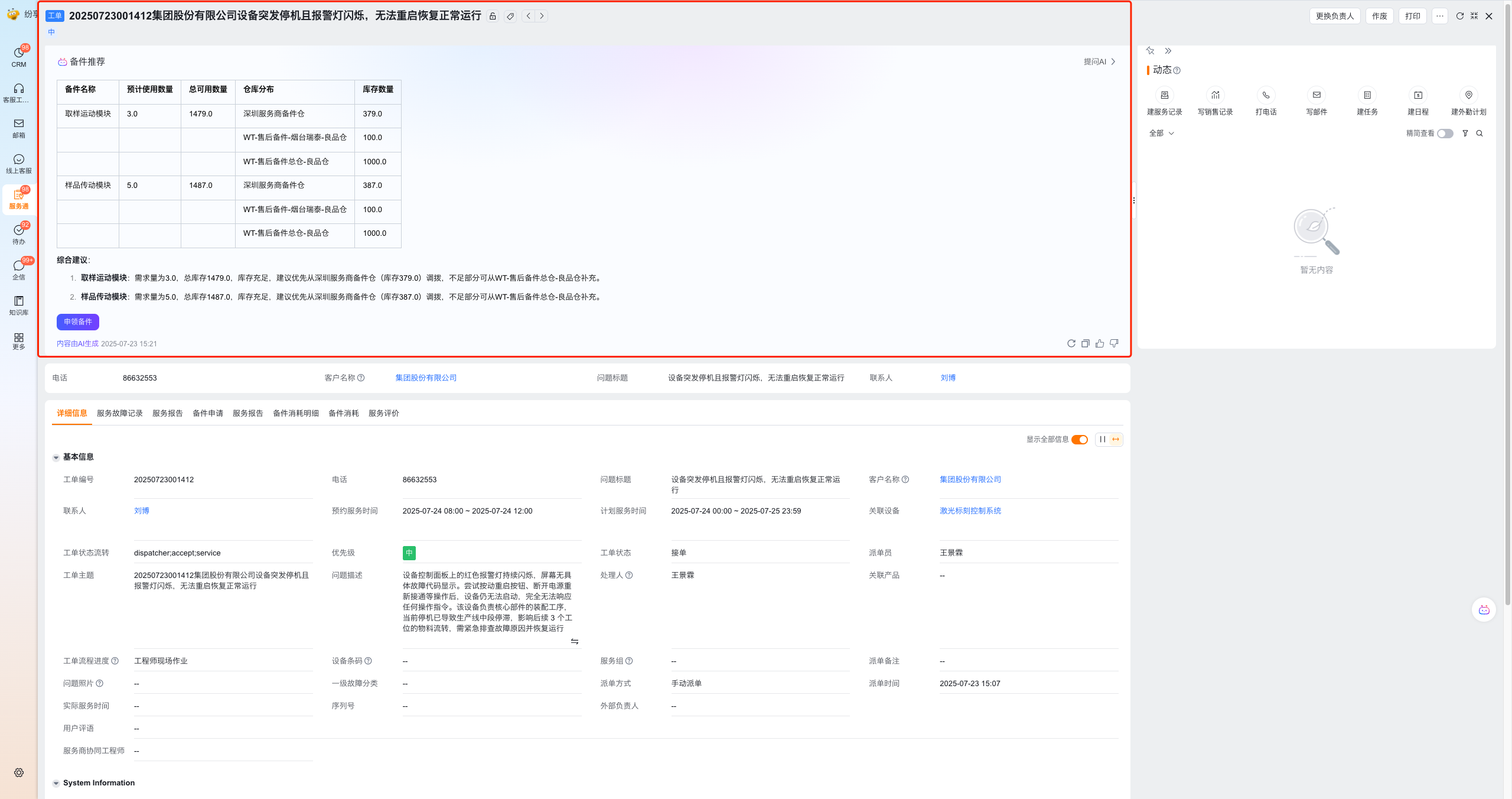Open 建服务记录 icon in the 动态 panel

click(1164, 96)
